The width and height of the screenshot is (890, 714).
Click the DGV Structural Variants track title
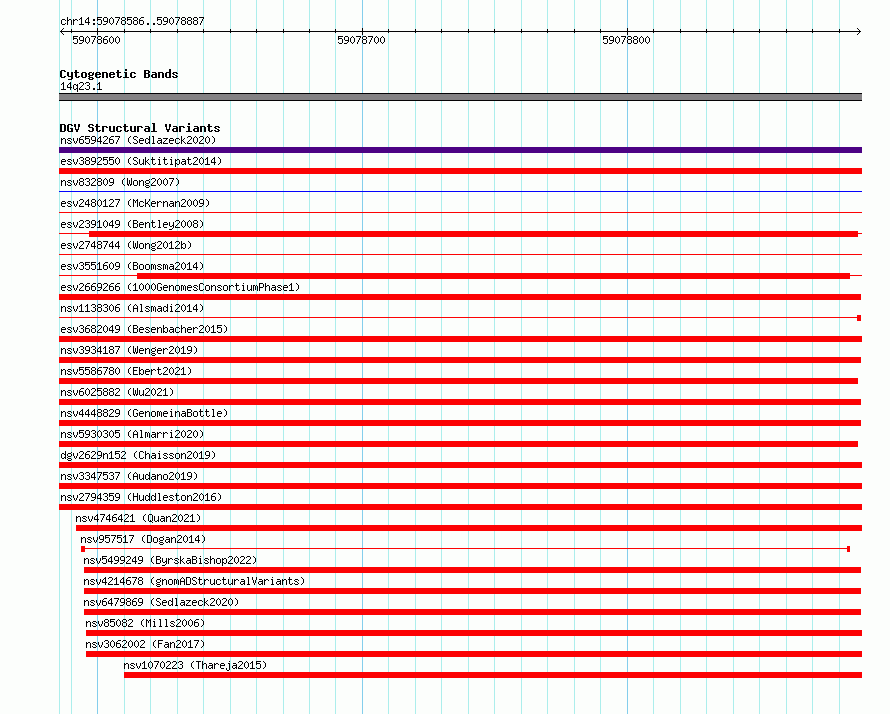click(x=140, y=128)
